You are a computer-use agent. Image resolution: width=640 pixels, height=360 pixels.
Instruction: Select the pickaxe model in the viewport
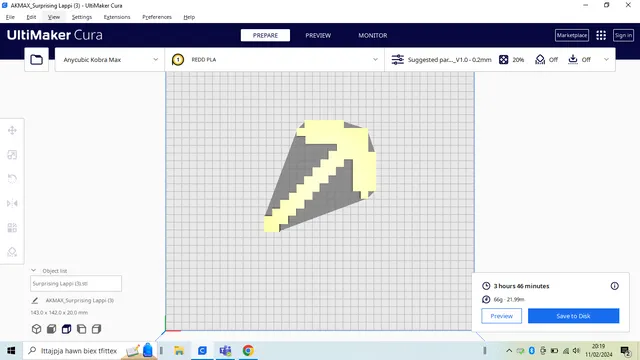click(320, 176)
